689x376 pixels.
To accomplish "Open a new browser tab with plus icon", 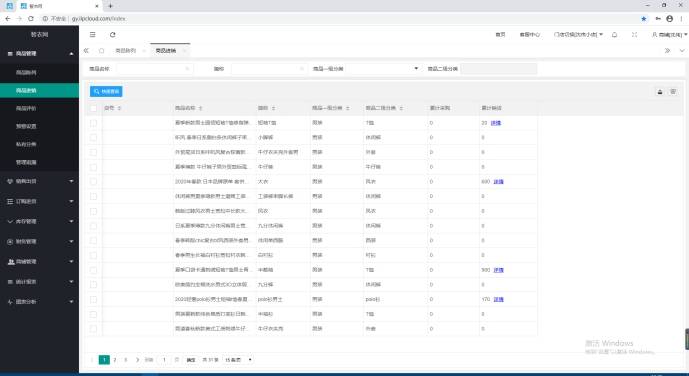I will coord(110,6).
